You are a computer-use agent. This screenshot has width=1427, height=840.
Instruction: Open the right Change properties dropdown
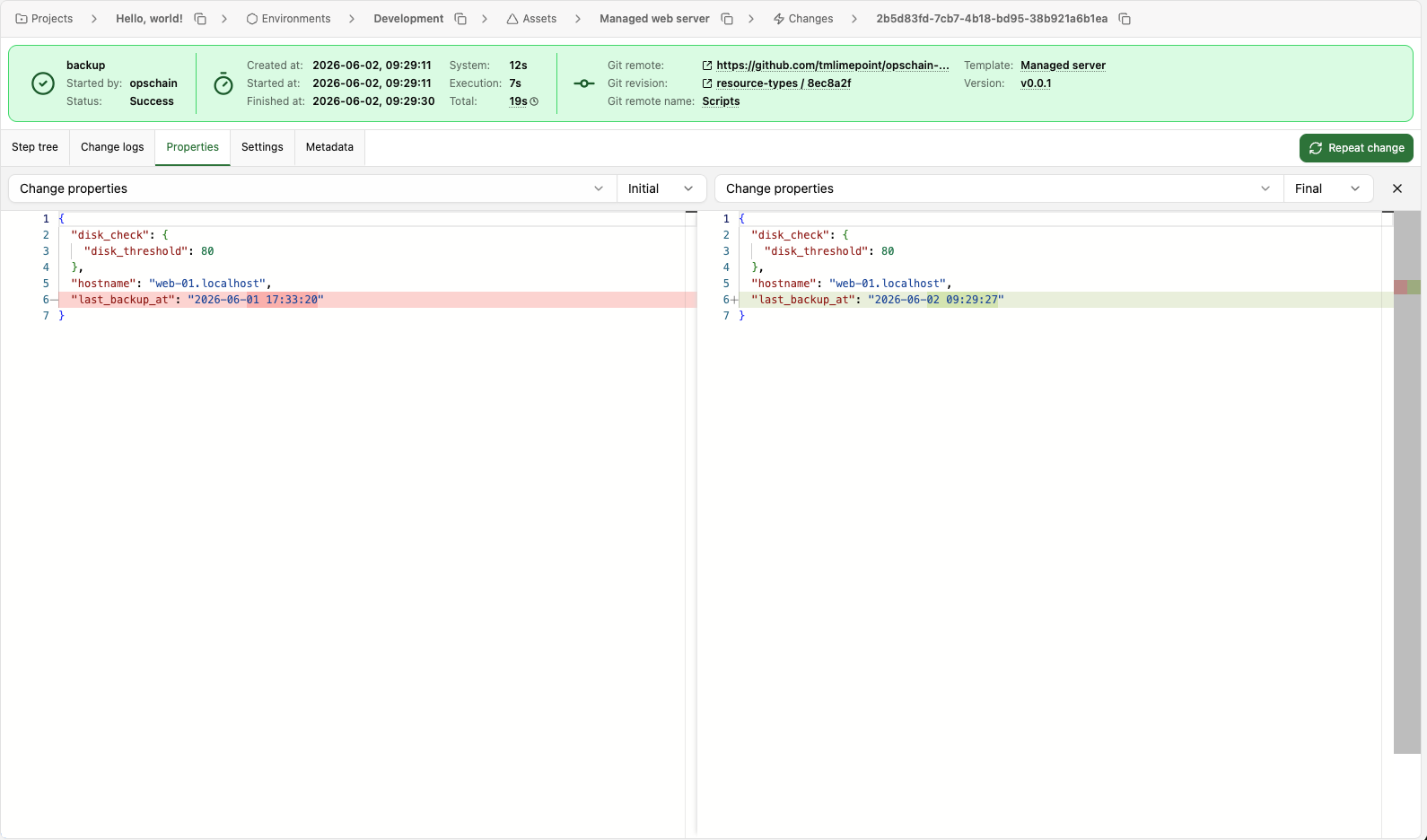999,188
